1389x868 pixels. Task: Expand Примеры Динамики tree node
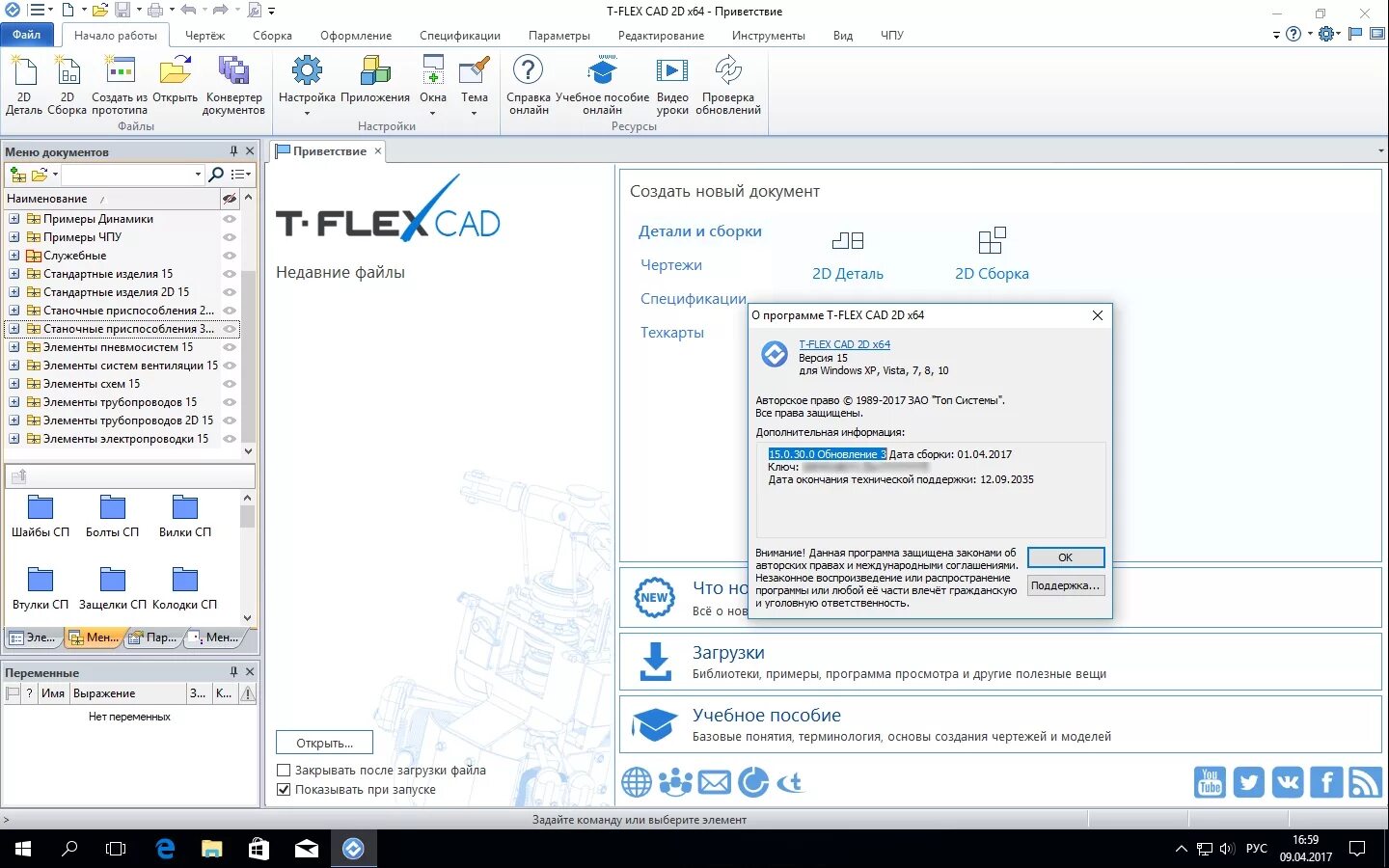tap(14, 219)
